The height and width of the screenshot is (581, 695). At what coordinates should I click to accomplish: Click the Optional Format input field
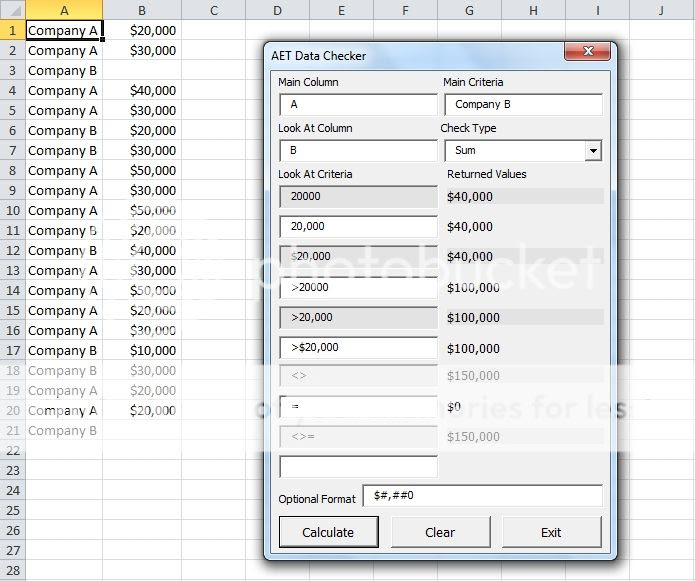click(x=482, y=495)
